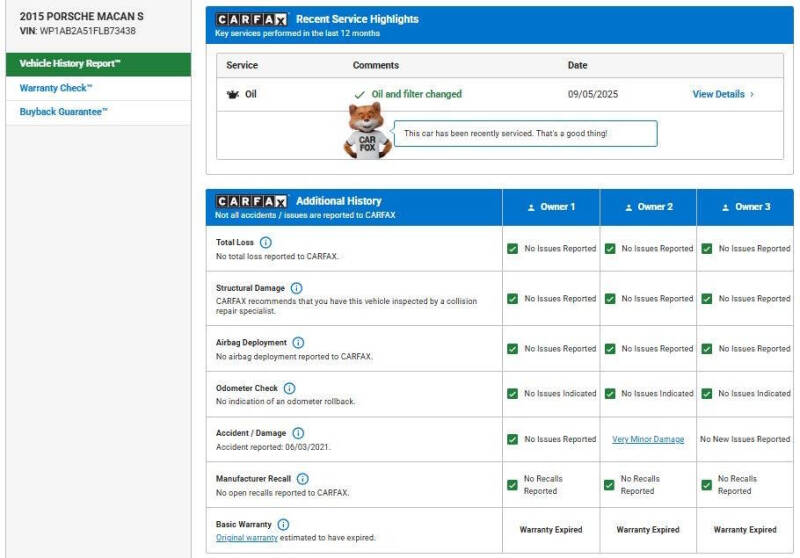Click the CARFAX fox mascot image
Image resolution: width=800 pixels, height=558 pixels.
pos(367,131)
